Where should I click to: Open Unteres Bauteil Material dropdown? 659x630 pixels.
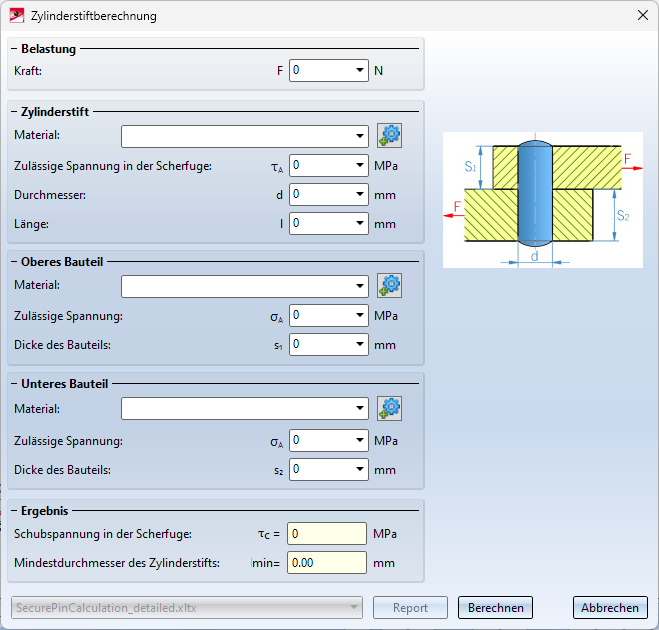(360, 408)
